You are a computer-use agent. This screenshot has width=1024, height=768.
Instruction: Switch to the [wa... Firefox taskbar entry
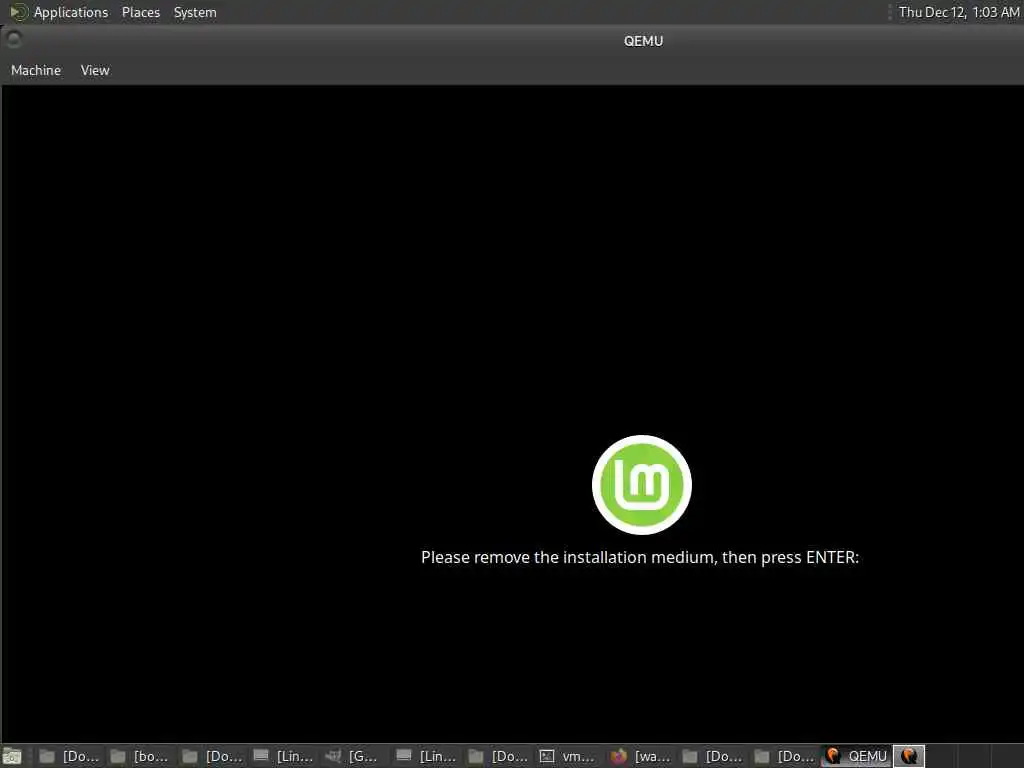(641, 756)
